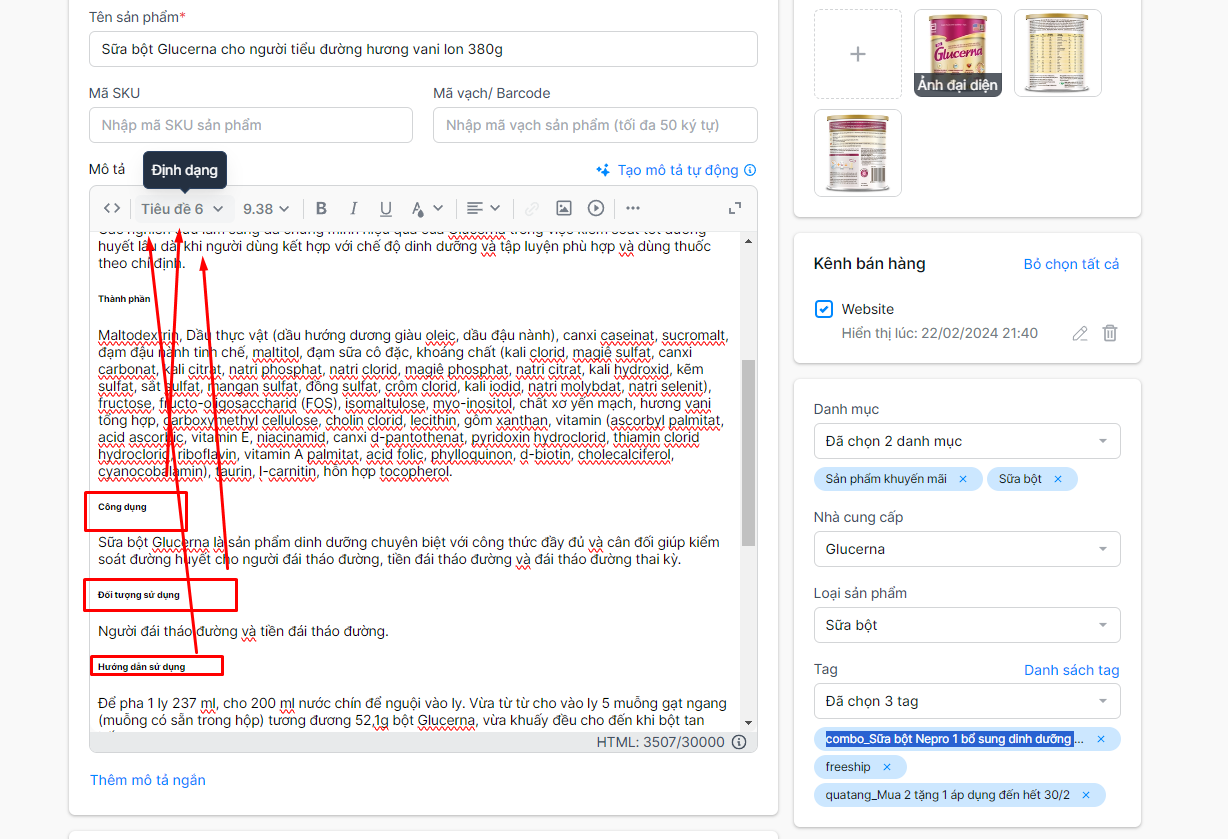The height and width of the screenshot is (839, 1228).
Task: Select the back-of-can product thumbnail
Action: (858, 153)
